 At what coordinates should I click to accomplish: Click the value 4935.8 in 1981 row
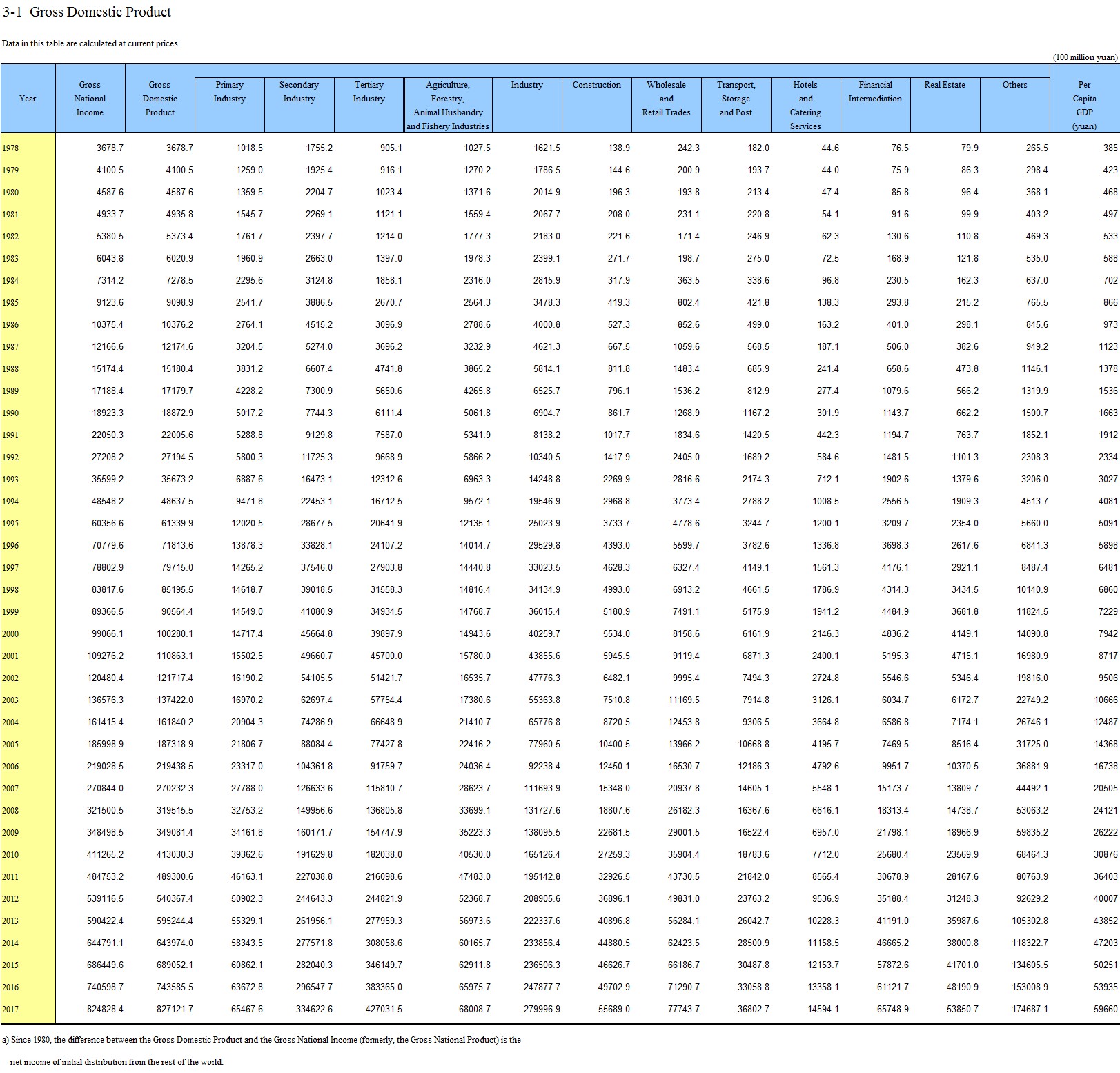[179, 215]
